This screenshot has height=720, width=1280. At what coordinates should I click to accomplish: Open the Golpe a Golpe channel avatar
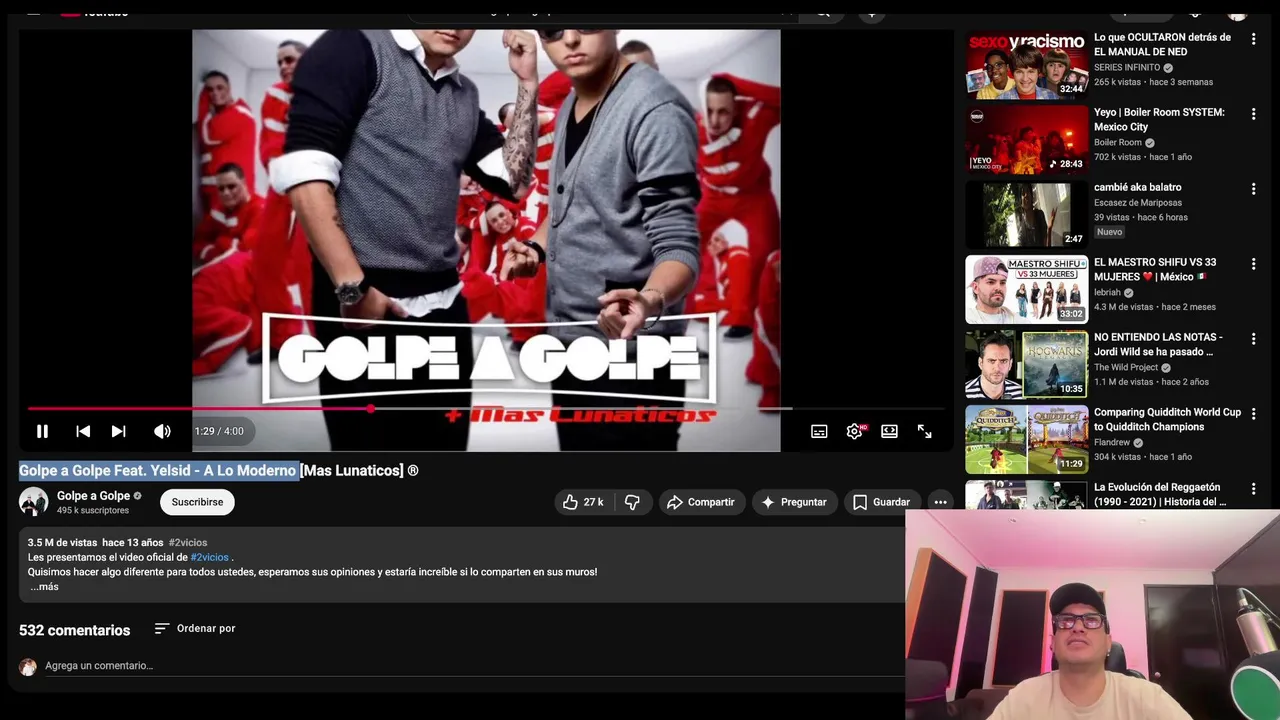coord(34,502)
